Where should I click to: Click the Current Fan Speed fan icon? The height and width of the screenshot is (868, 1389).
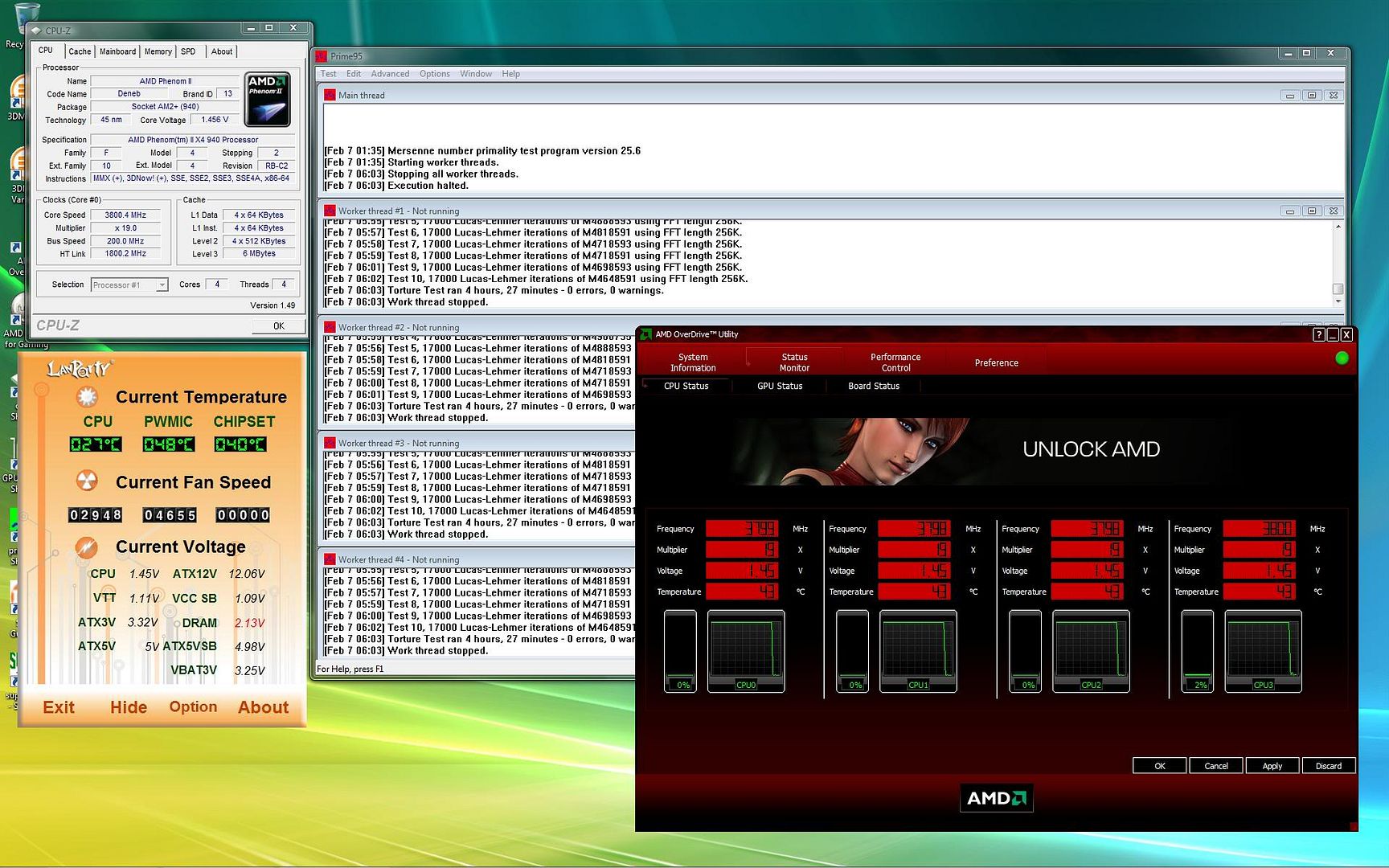pos(87,481)
